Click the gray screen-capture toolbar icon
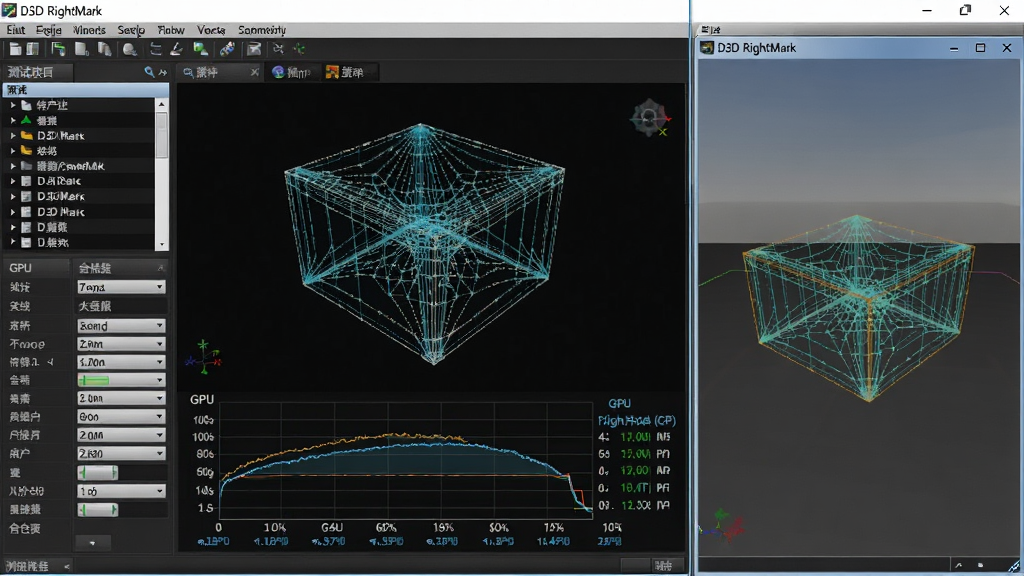Screen dimensions: 1024x576 (x=254, y=49)
